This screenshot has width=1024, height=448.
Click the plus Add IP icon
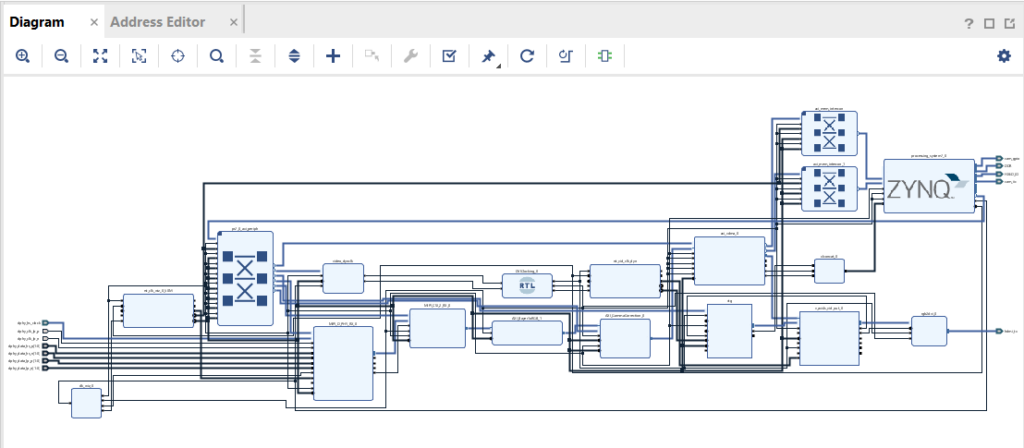(x=333, y=57)
